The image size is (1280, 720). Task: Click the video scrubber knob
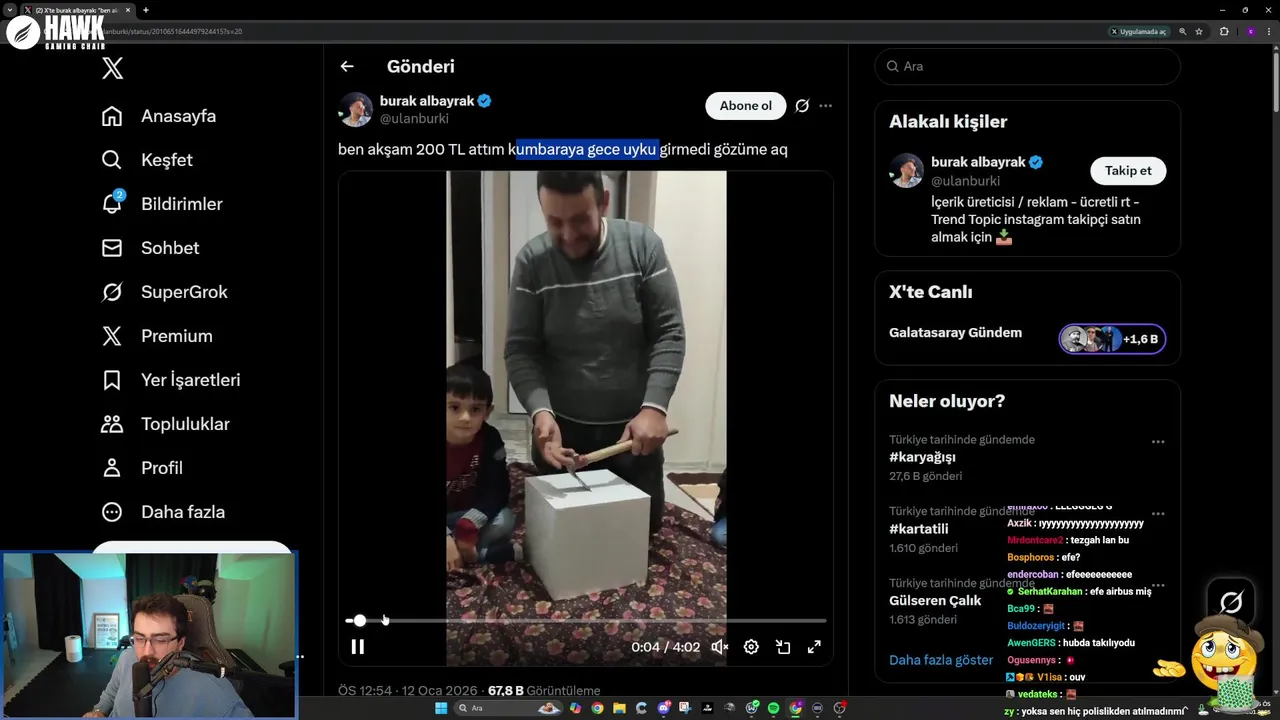pos(360,621)
